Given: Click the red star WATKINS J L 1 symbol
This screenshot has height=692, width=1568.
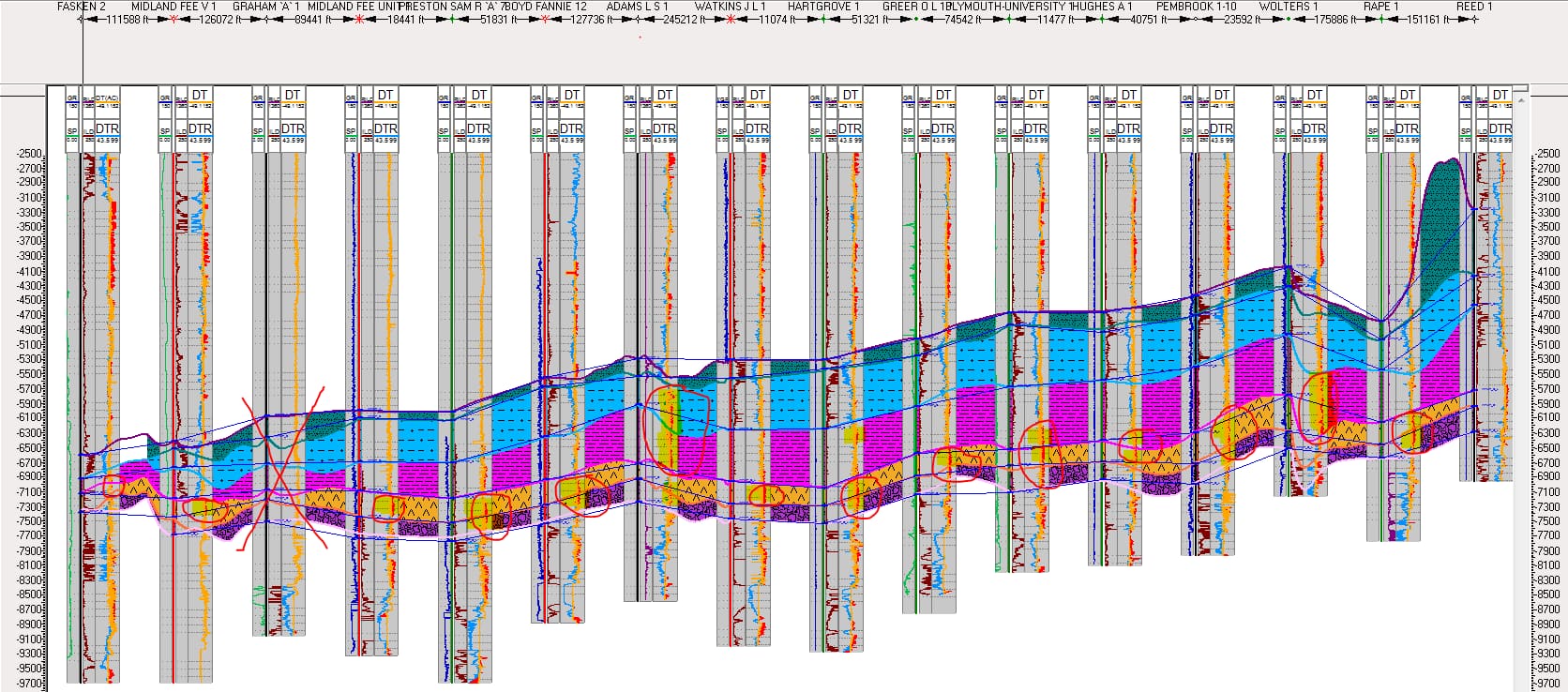Looking at the screenshot, I should pyautogui.click(x=731, y=19).
